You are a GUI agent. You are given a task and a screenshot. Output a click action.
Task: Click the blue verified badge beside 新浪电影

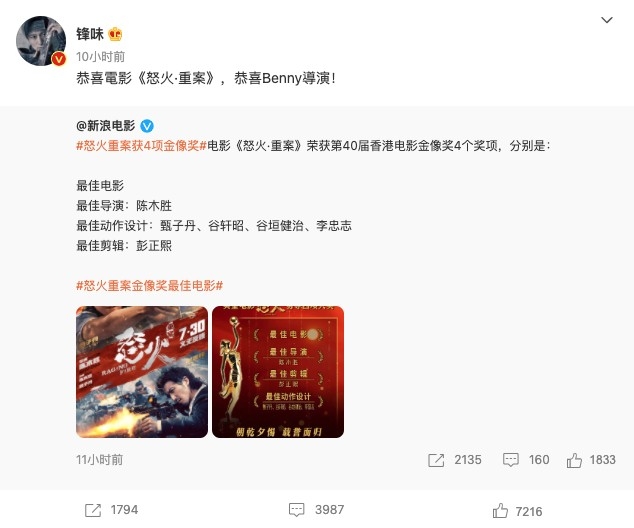coord(147,126)
